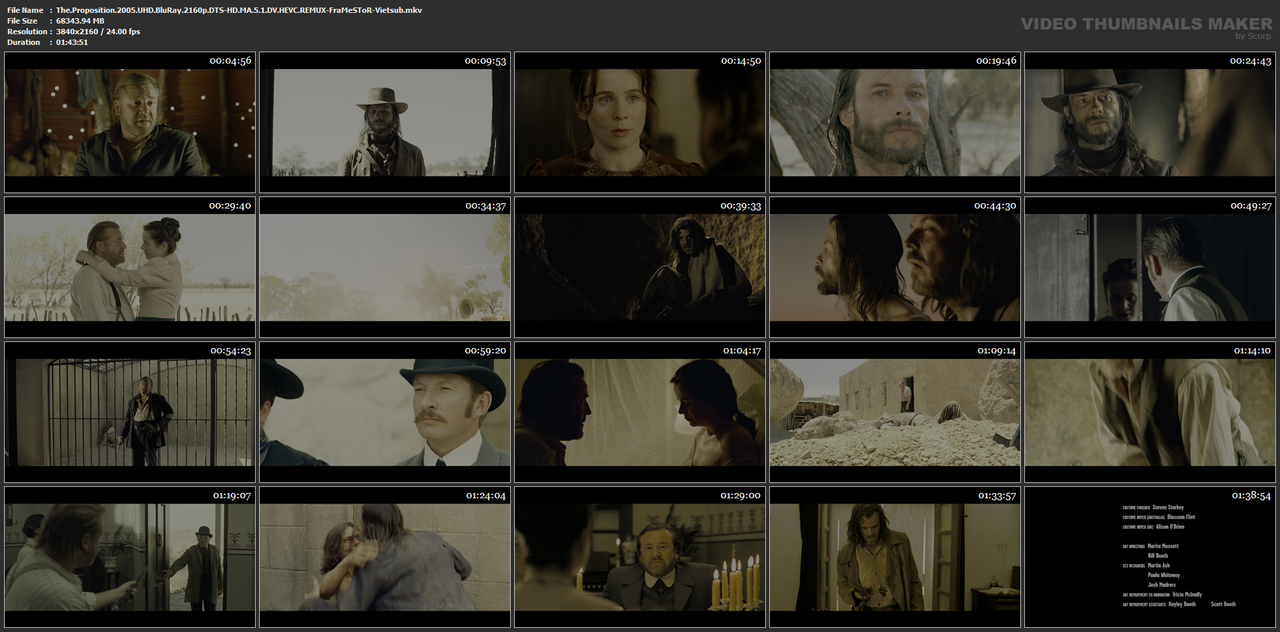
Task: Click the Duration label
Action: [23, 42]
